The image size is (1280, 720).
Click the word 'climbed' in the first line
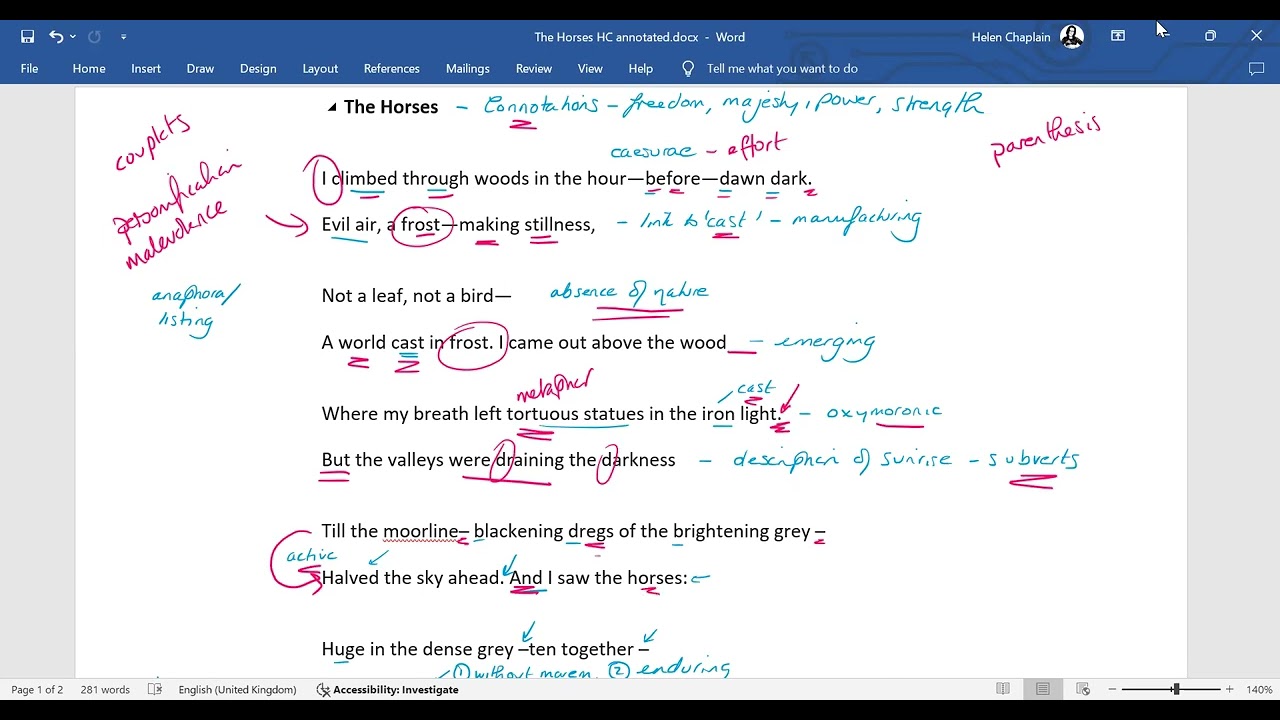365,179
